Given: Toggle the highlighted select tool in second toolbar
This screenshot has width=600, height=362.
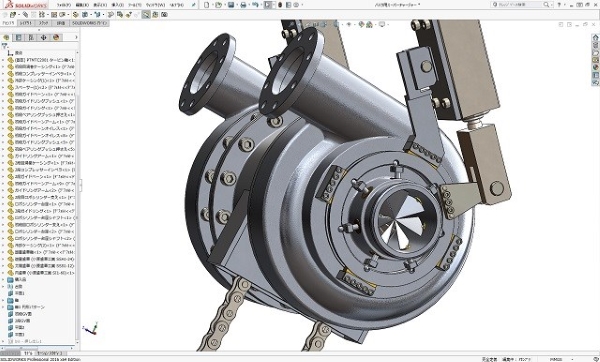Looking at the screenshot, I should 146,15.
